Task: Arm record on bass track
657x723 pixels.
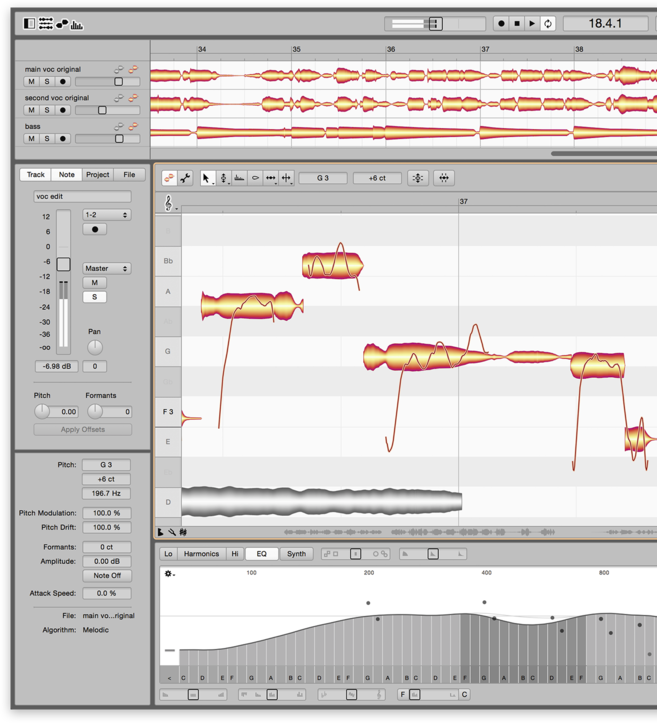Action: pos(63,139)
